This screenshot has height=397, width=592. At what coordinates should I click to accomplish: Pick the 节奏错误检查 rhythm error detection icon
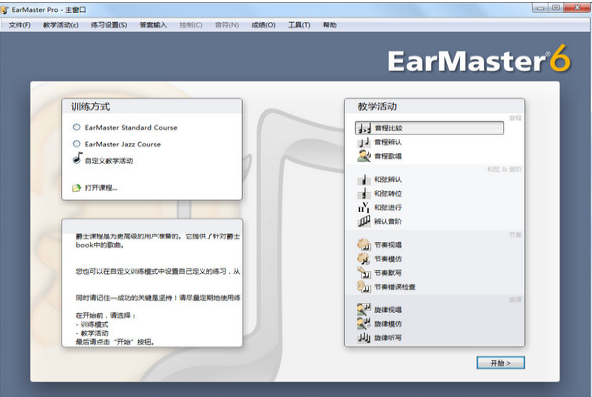[x=364, y=287]
